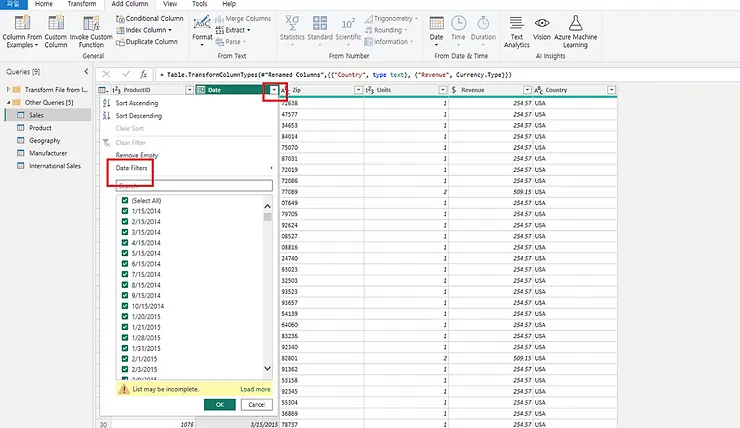Open the Revenue column filter dropdown
This screenshot has height=428, width=740.
pos(526,90)
